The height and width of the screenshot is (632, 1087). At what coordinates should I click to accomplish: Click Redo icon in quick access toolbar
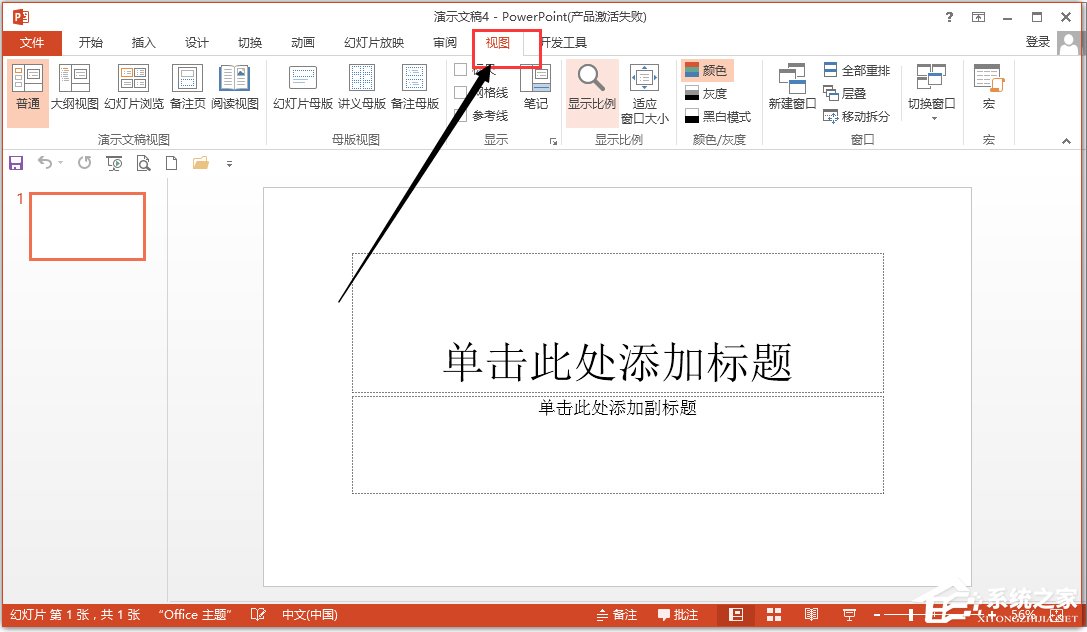point(85,163)
